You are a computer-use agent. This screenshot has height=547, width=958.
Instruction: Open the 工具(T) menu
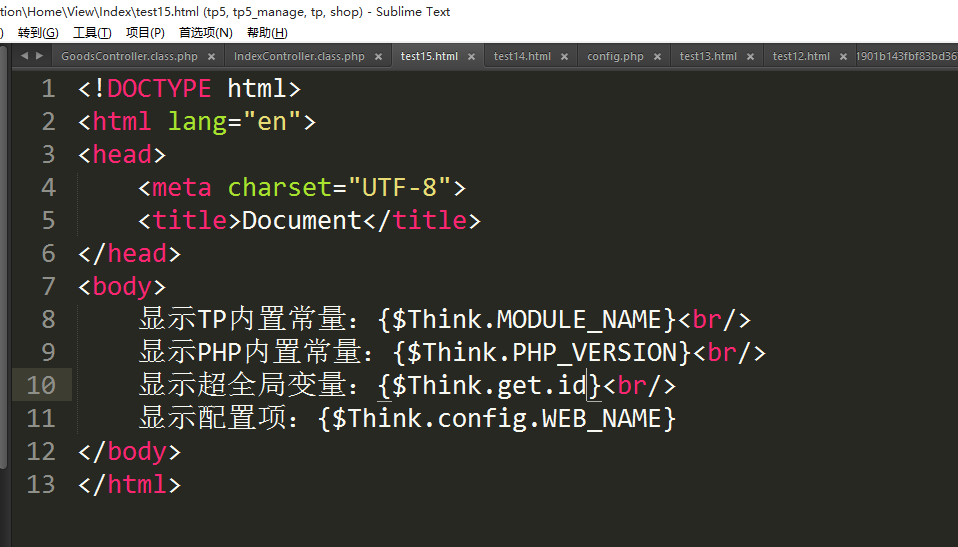[92, 33]
